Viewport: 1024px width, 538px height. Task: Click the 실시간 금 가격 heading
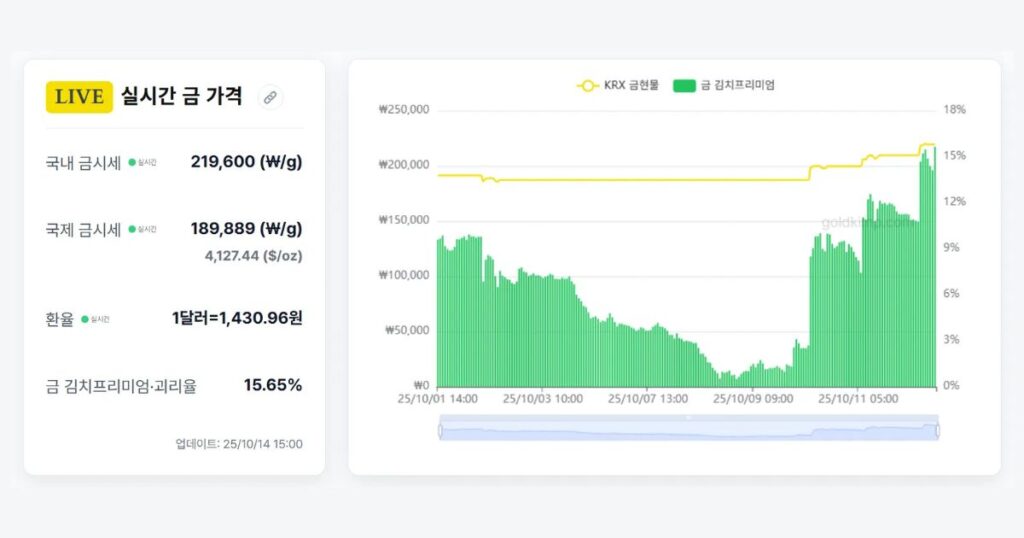[181, 97]
